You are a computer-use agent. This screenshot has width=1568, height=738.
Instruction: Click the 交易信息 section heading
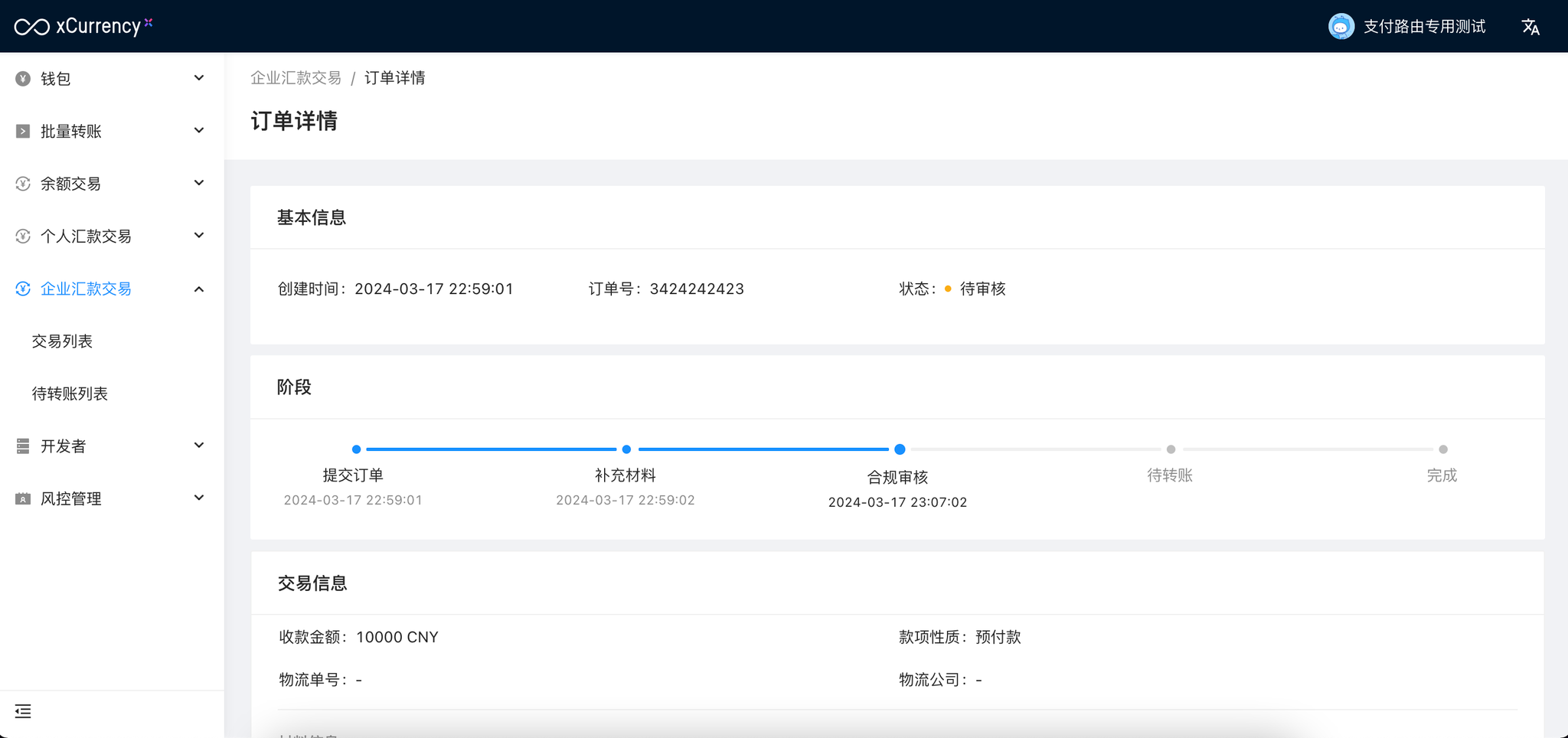pyautogui.click(x=312, y=583)
